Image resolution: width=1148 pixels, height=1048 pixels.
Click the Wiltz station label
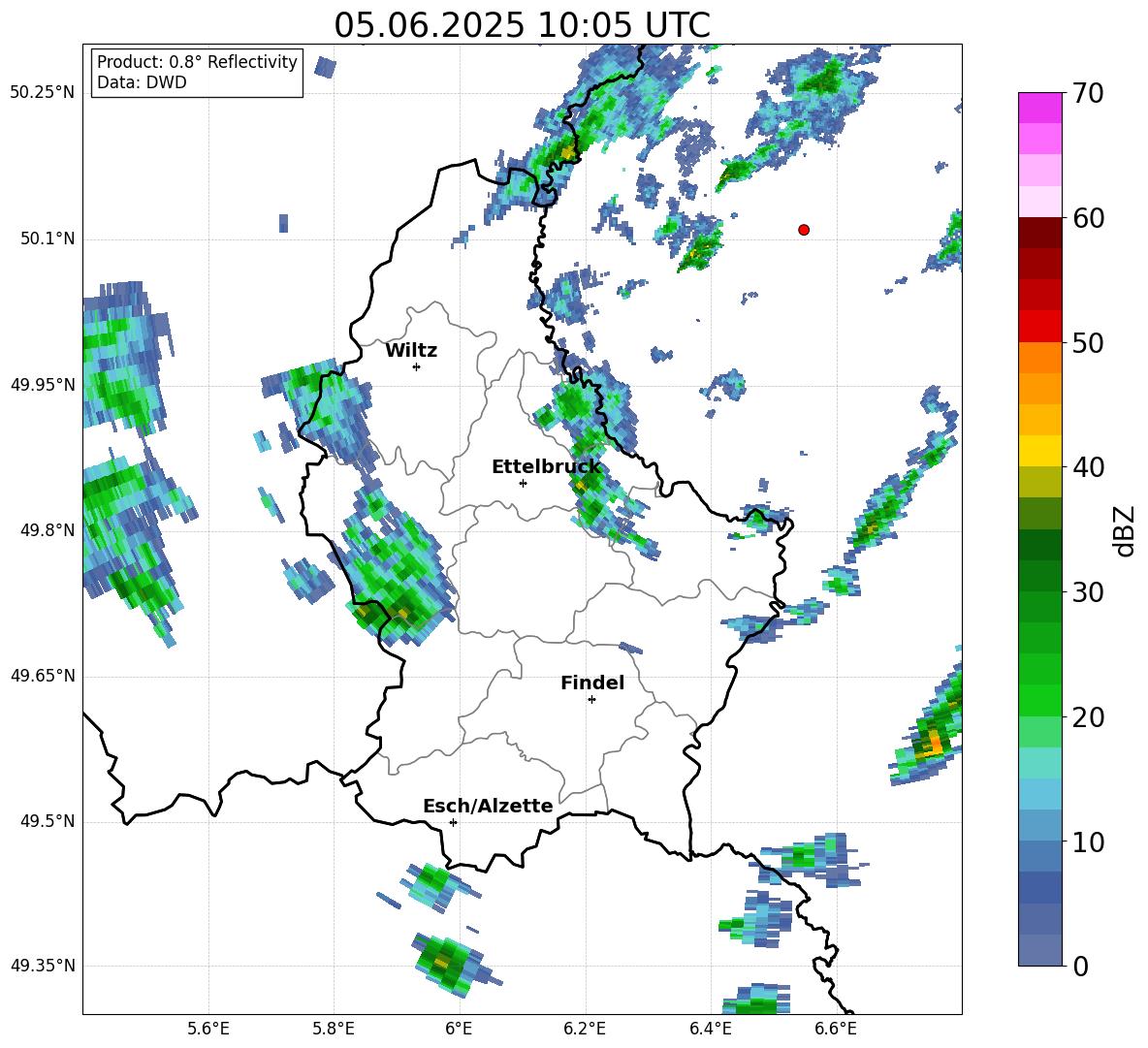[x=411, y=351]
